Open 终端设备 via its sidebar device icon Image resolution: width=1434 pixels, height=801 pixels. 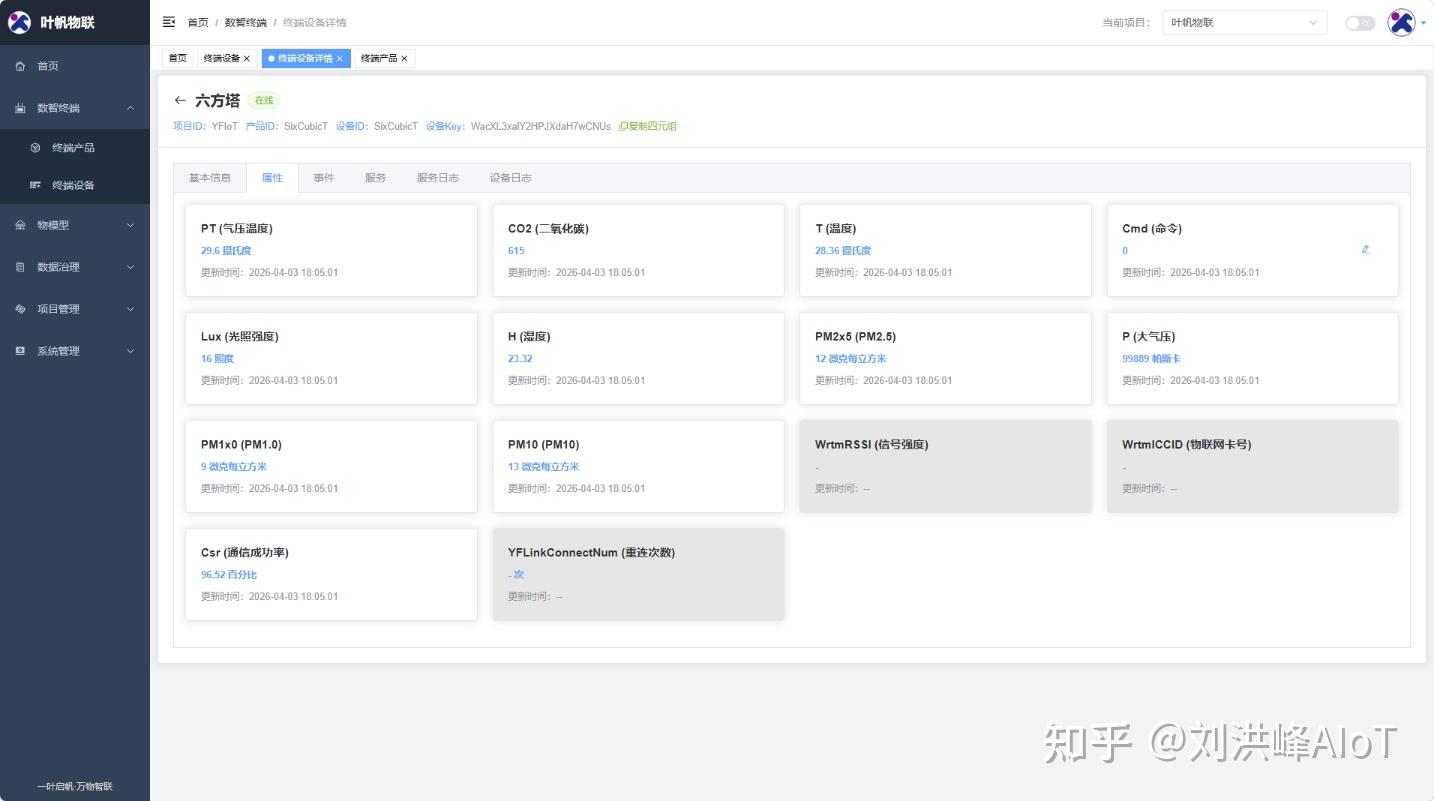pyautogui.click(x=35, y=185)
